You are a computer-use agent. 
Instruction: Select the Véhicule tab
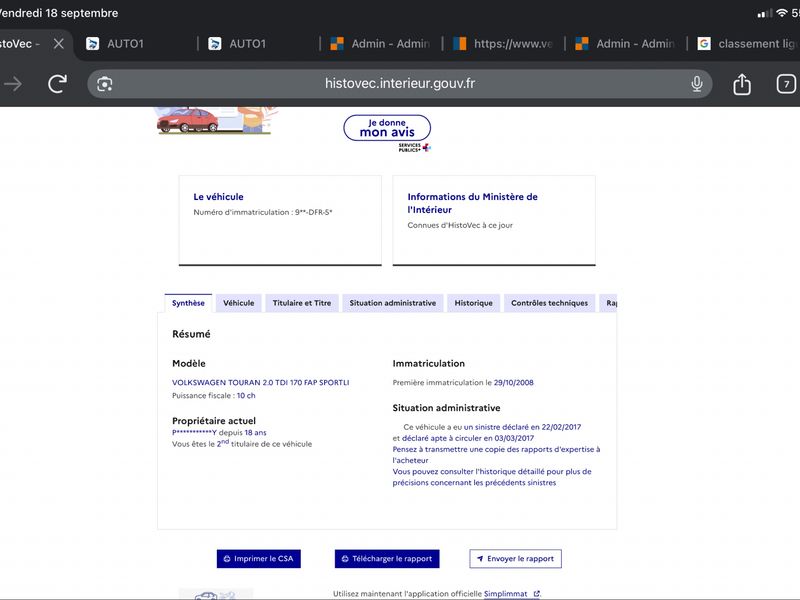tap(238, 303)
